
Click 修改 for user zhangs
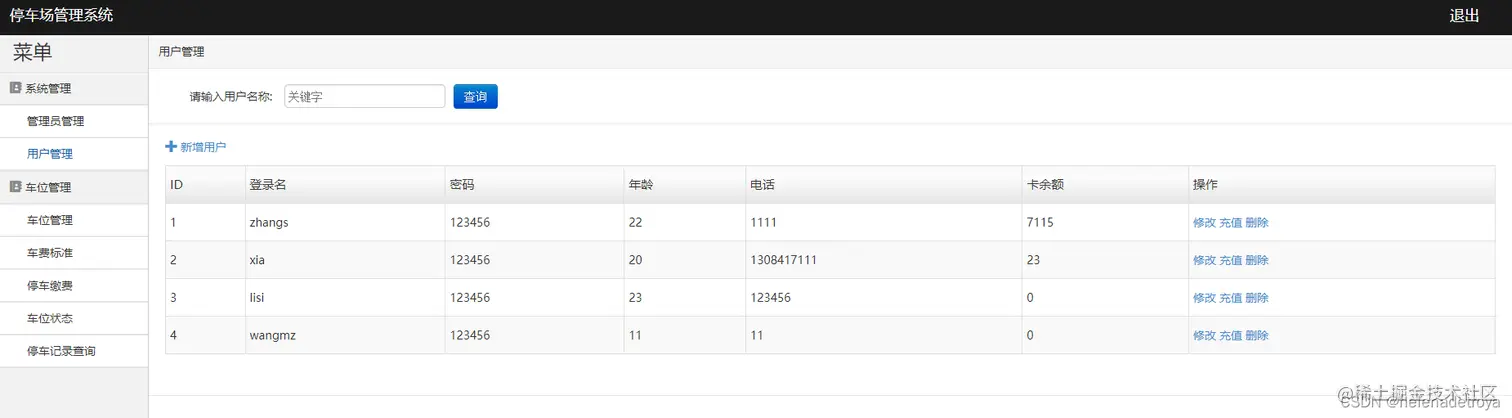point(1204,223)
